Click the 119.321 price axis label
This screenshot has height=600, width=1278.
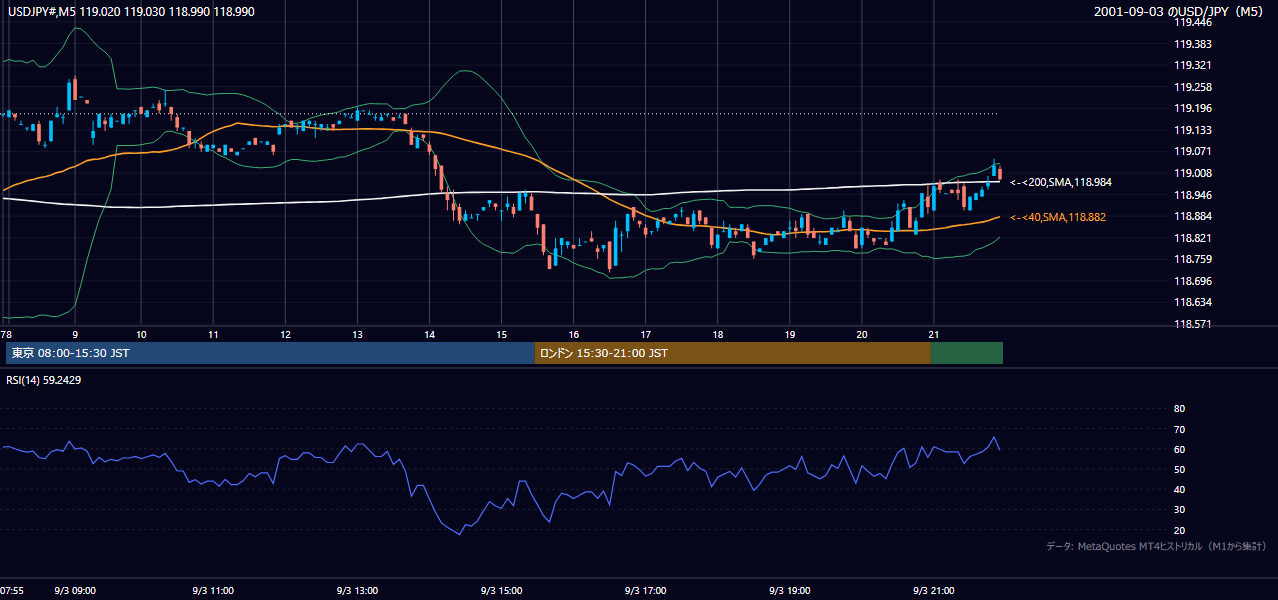pos(1194,65)
